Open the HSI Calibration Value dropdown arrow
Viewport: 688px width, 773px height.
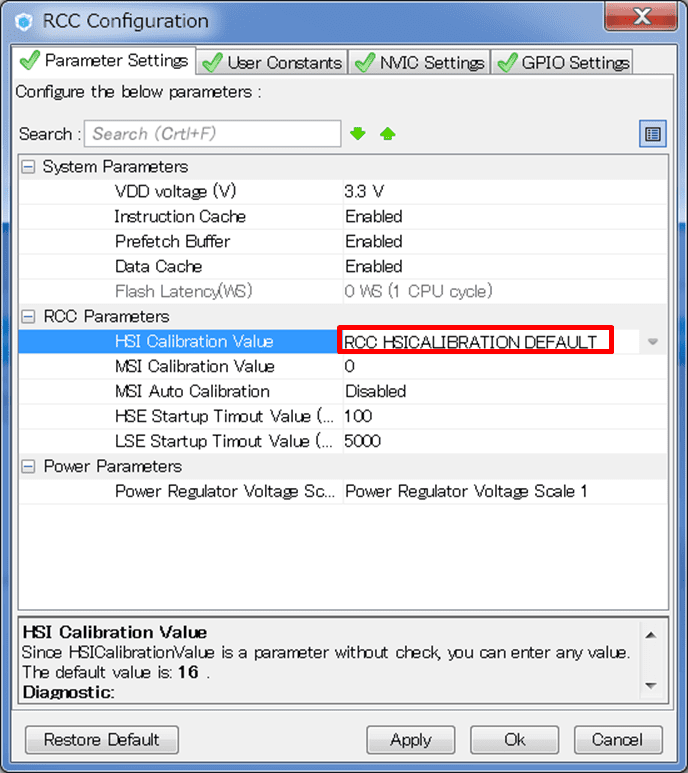pyautogui.click(x=653, y=342)
